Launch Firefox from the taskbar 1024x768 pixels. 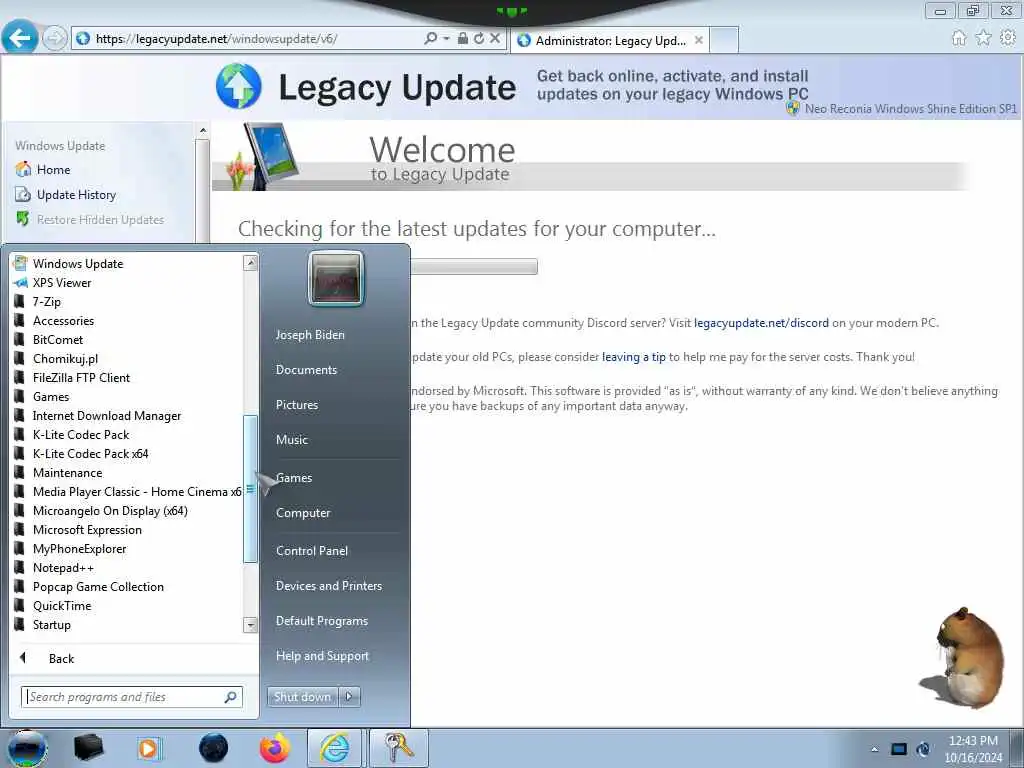(x=275, y=748)
